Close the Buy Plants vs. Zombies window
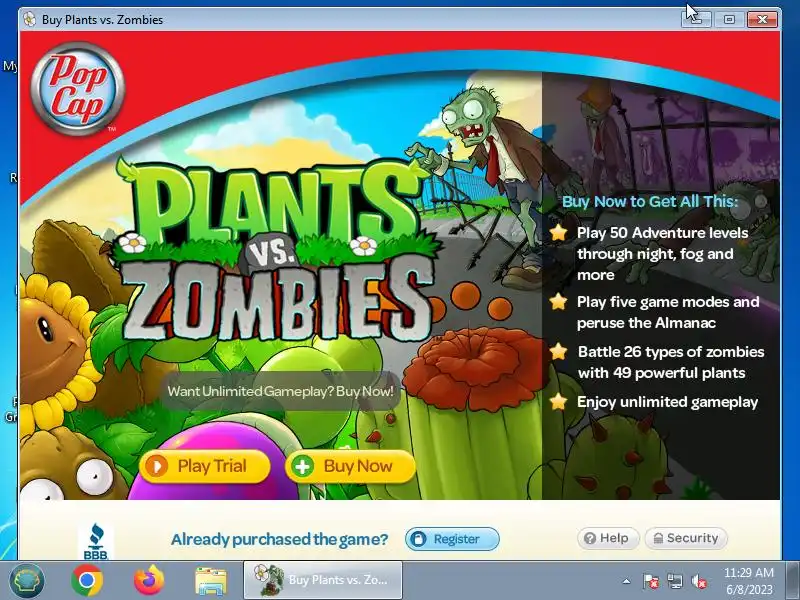 pos(762,19)
